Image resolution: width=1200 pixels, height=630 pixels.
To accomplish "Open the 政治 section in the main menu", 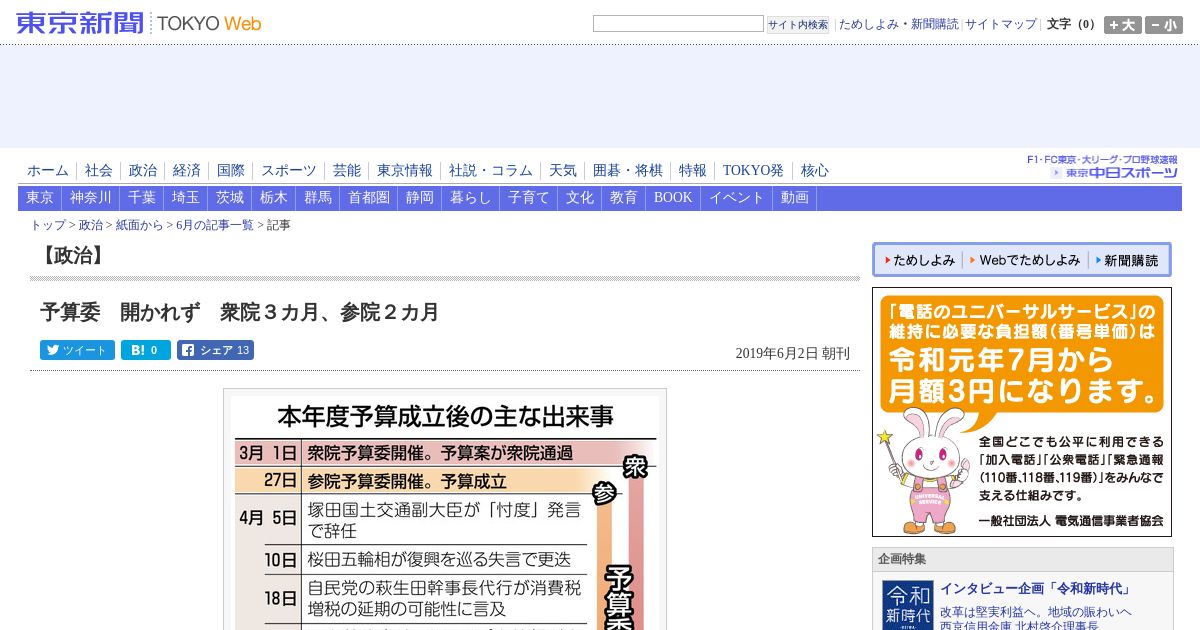I will 143,171.
